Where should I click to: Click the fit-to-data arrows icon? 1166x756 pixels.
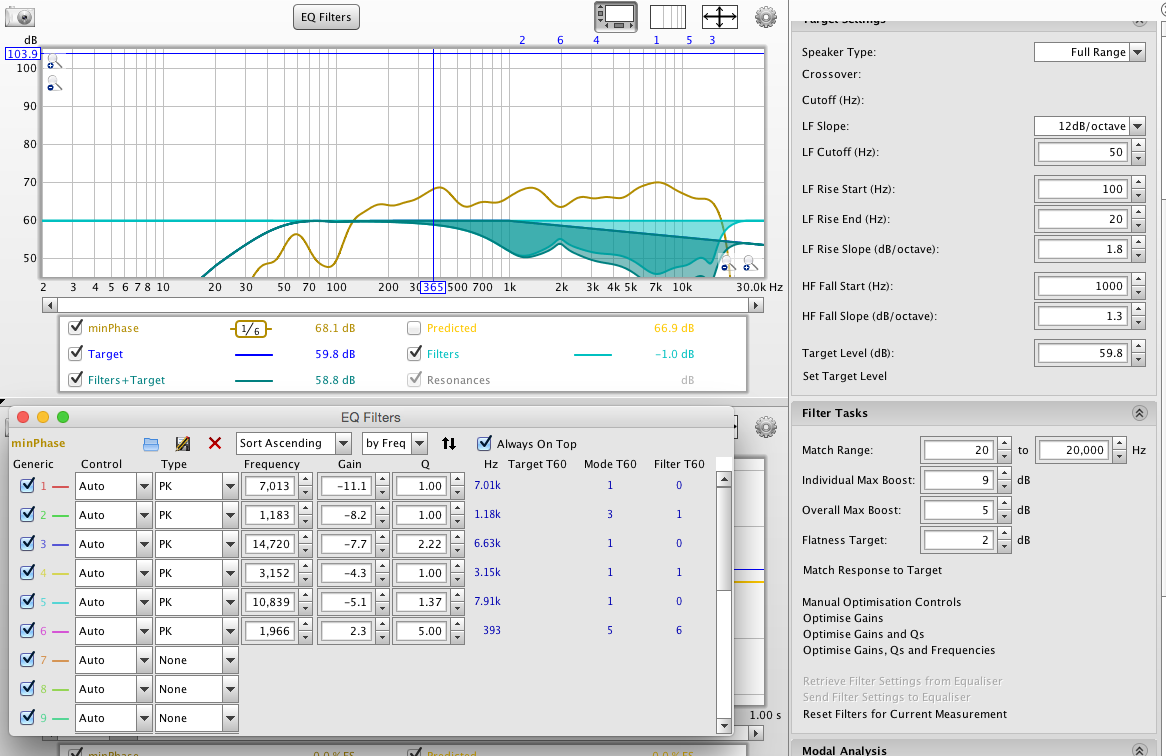pos(720,16)
